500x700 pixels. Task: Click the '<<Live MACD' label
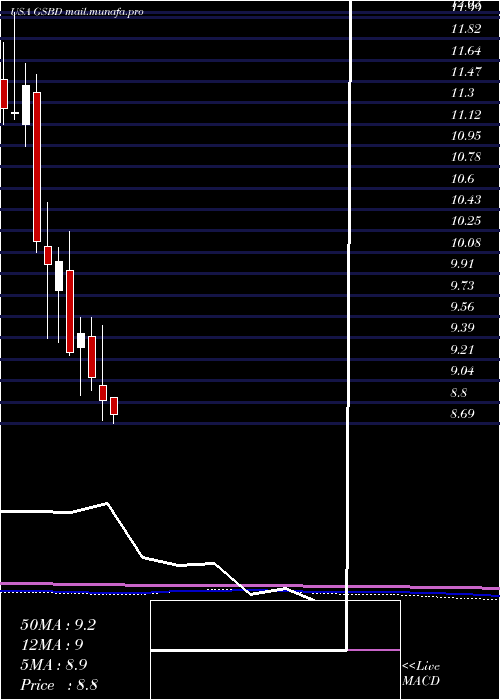(x=421, y=674)
